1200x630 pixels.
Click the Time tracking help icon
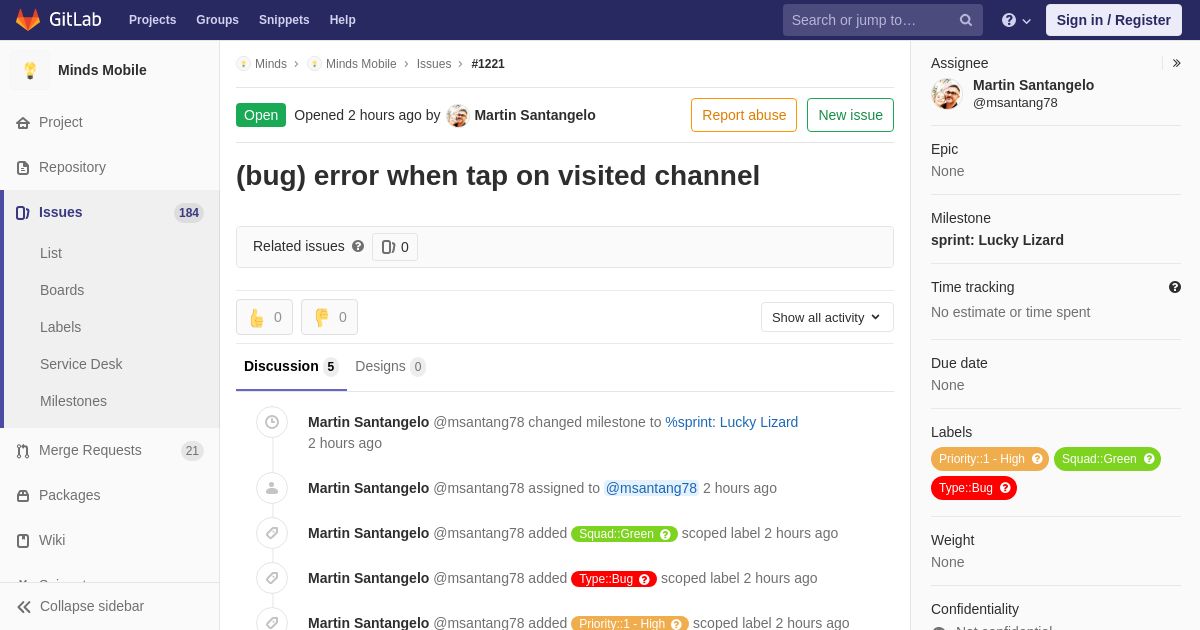(1175, 287)
